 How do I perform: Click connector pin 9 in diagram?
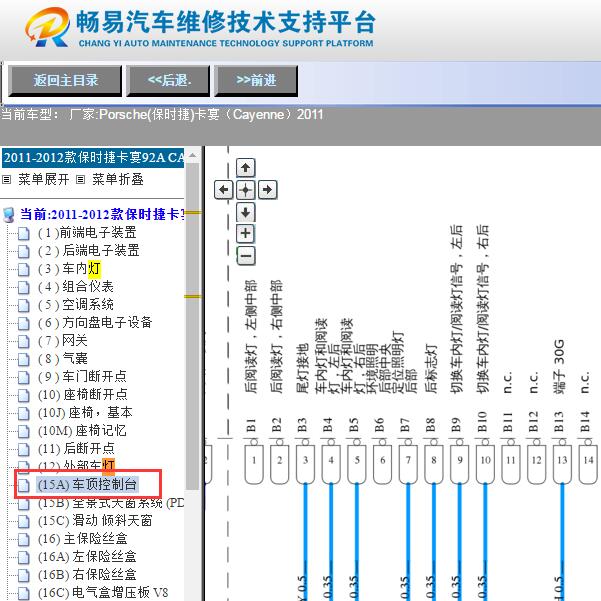460,464
